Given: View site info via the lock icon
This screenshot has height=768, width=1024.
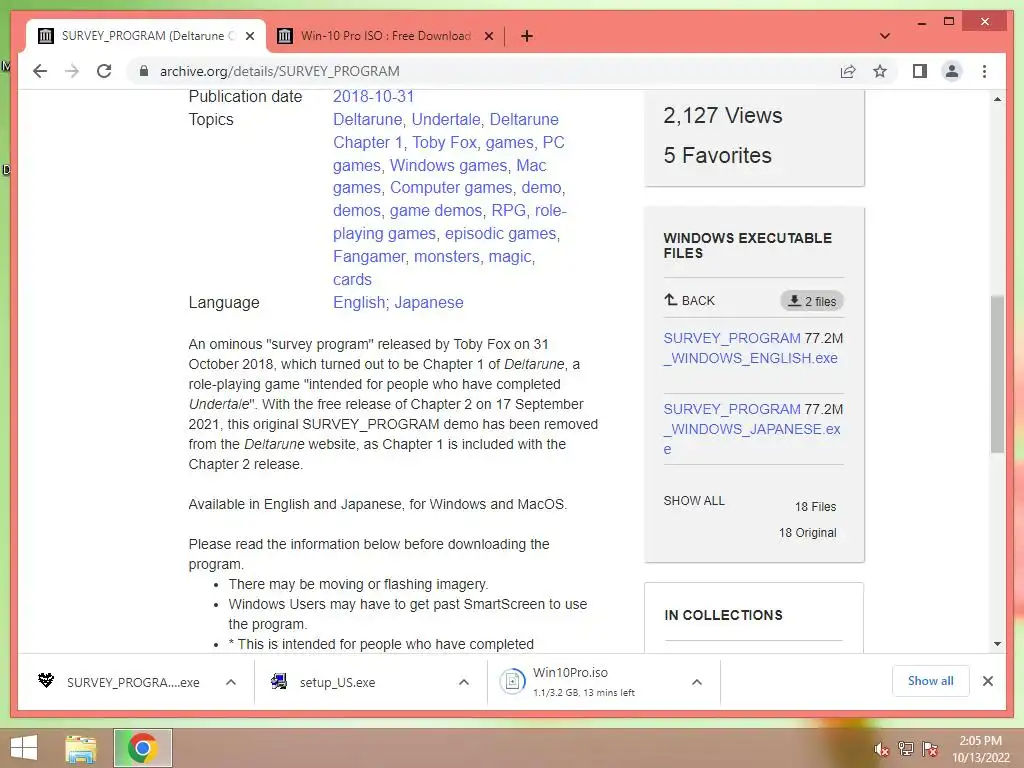Looking at the screenshot, I should [144, 71].
